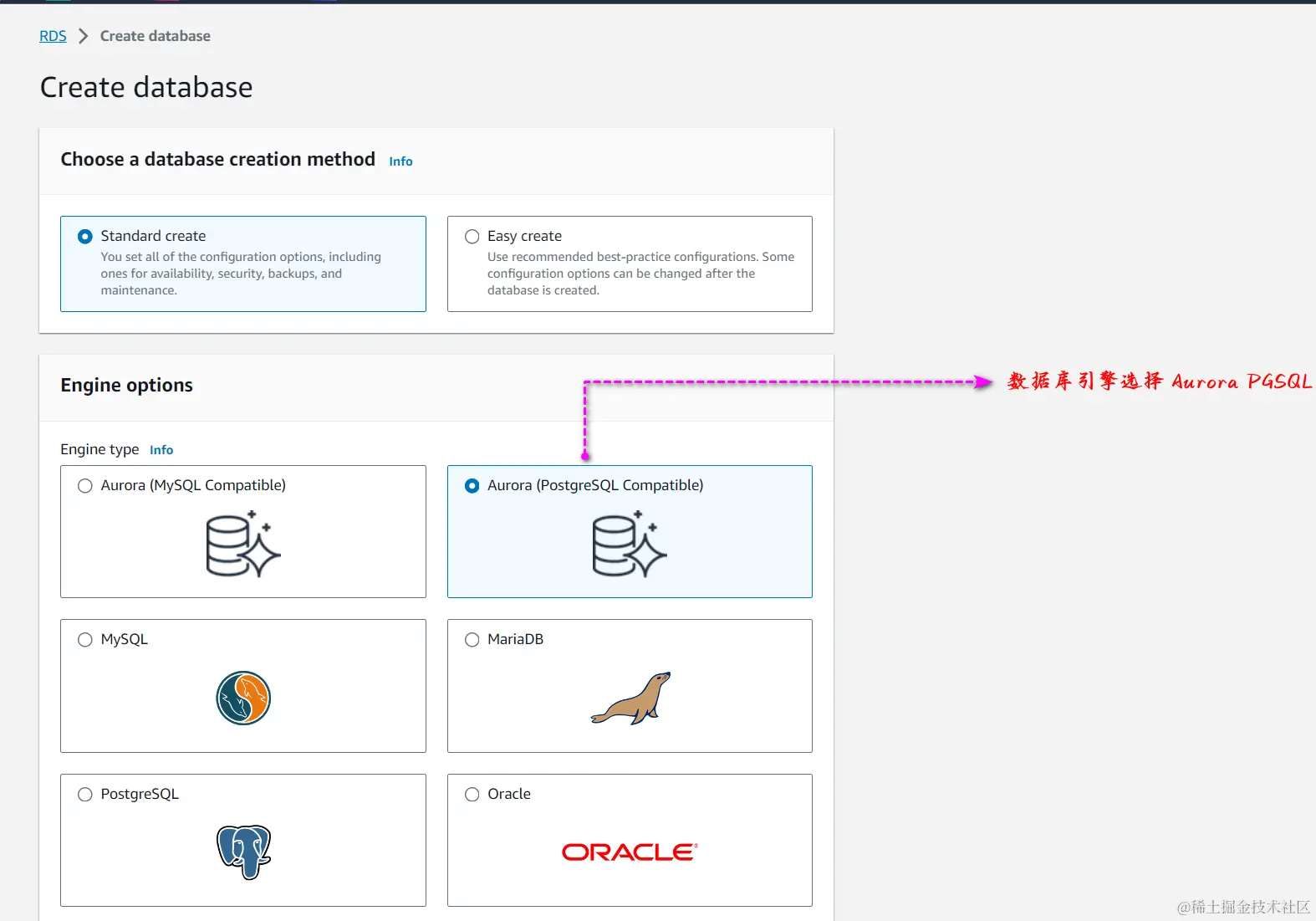
Task: Open Info link beside creation method heading
Action: (400, 161)
